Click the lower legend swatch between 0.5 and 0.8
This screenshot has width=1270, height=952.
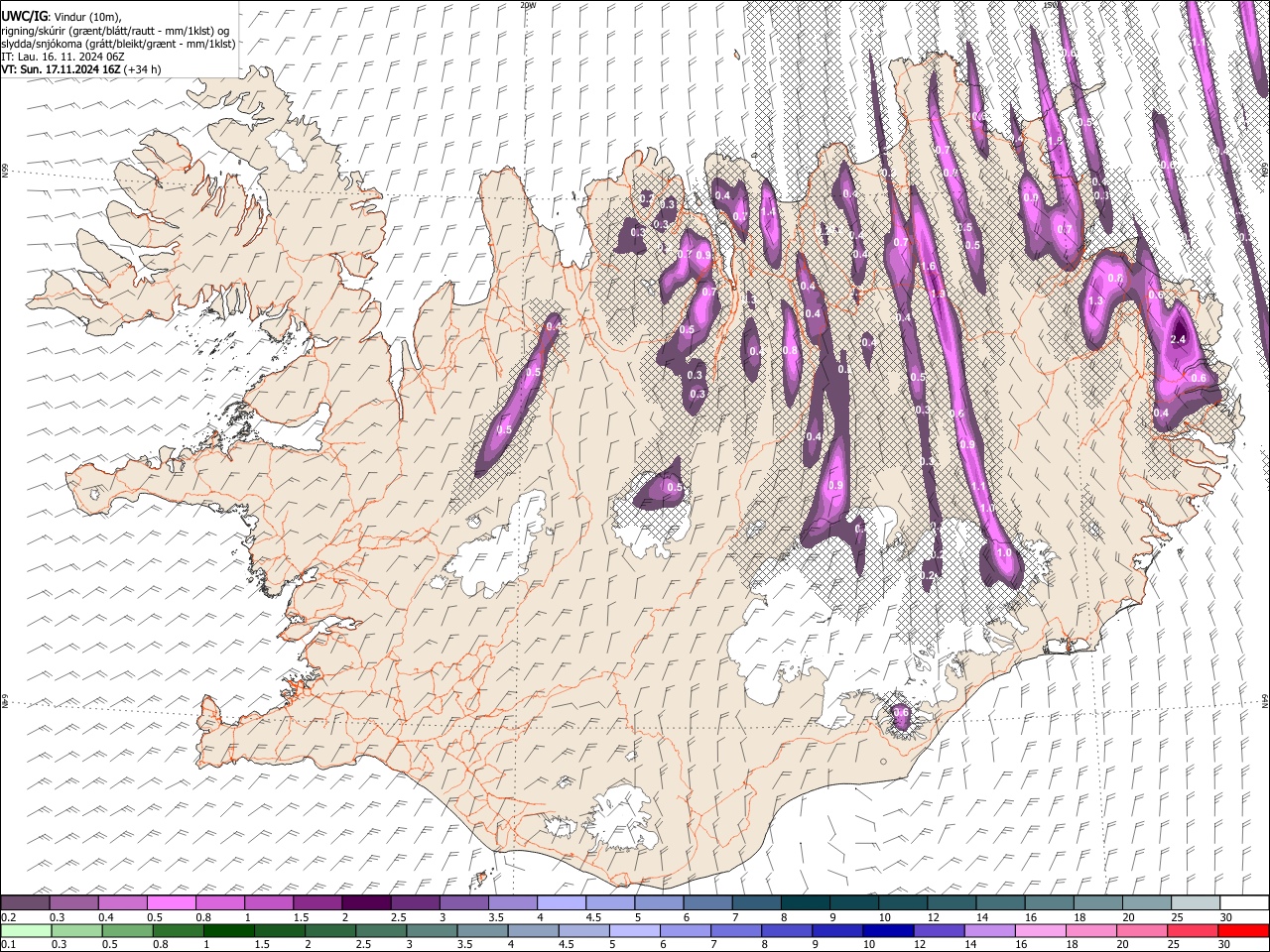[x=127, y=930]
